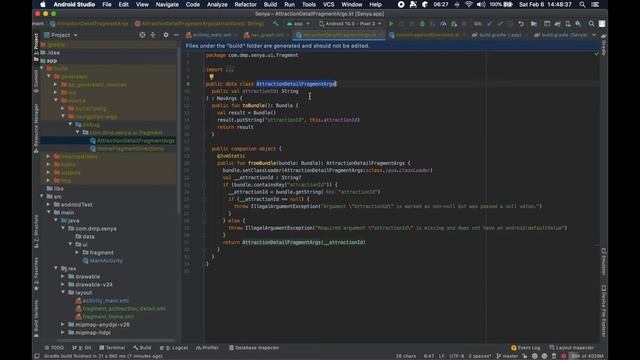Click the Collapse All icon in Project panel
Image resolution: width=640 pixels, height=360 pixels.
(x=153, y=35)
